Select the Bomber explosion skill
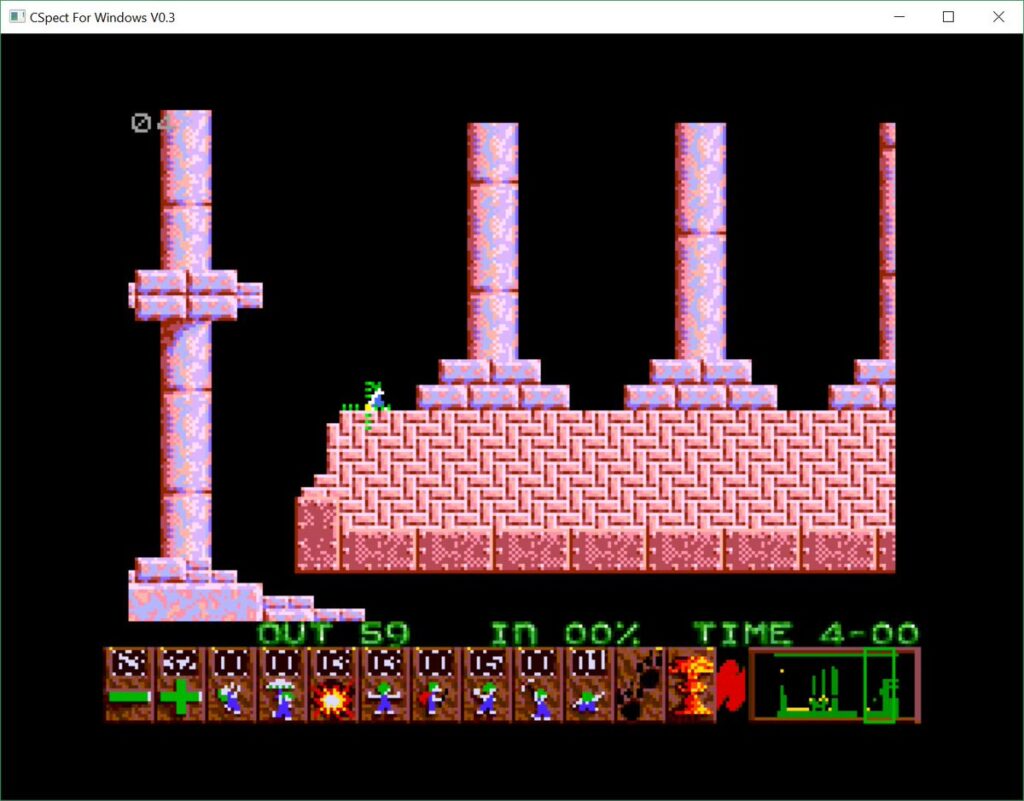 pyautogui.click(x=333, y=684)
